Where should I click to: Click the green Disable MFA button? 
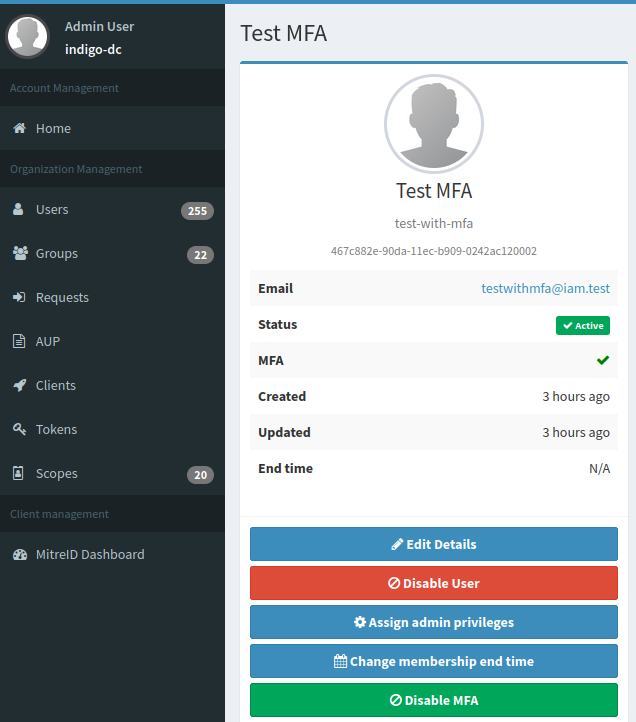[434, 700]
